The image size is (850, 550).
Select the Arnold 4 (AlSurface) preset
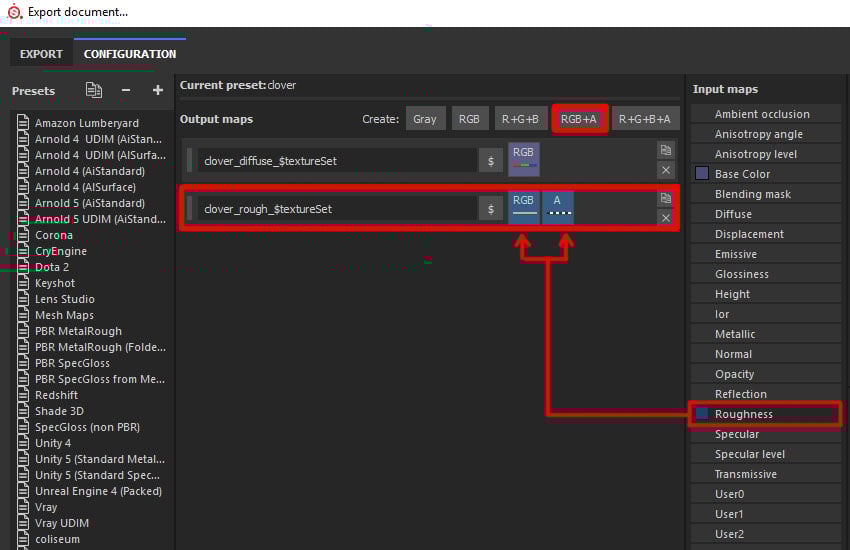[x=85, y=187]
